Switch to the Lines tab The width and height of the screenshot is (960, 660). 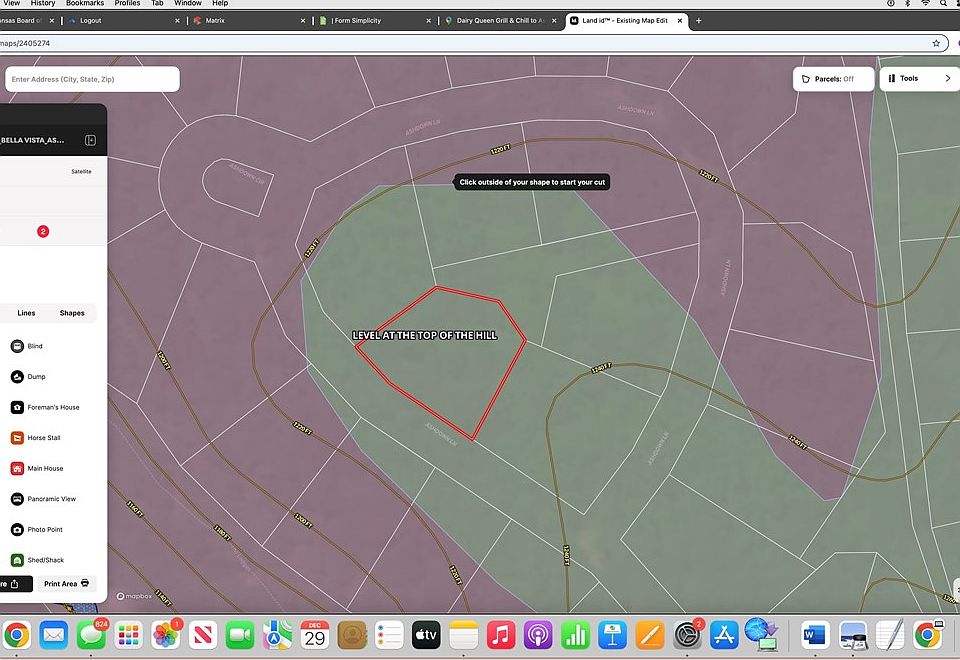pos(26,313)
